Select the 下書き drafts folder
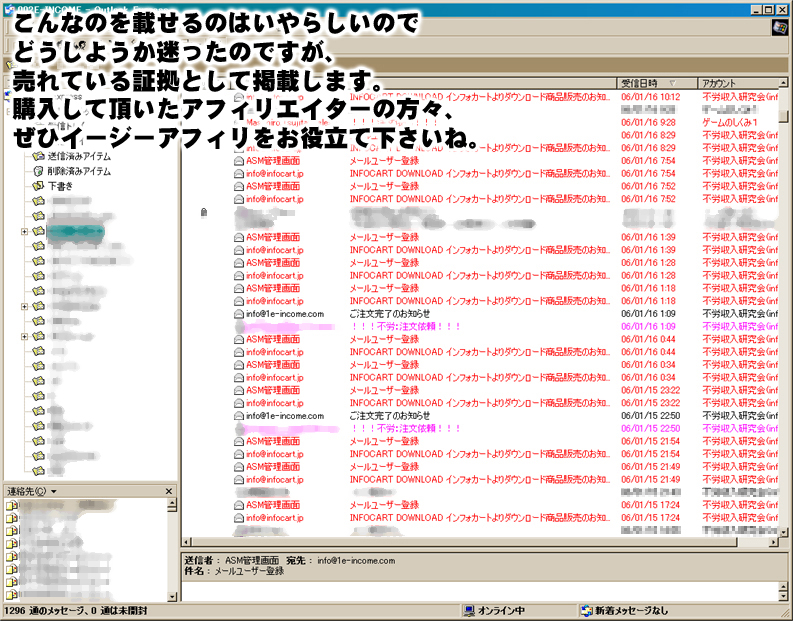 pos(60,186)
